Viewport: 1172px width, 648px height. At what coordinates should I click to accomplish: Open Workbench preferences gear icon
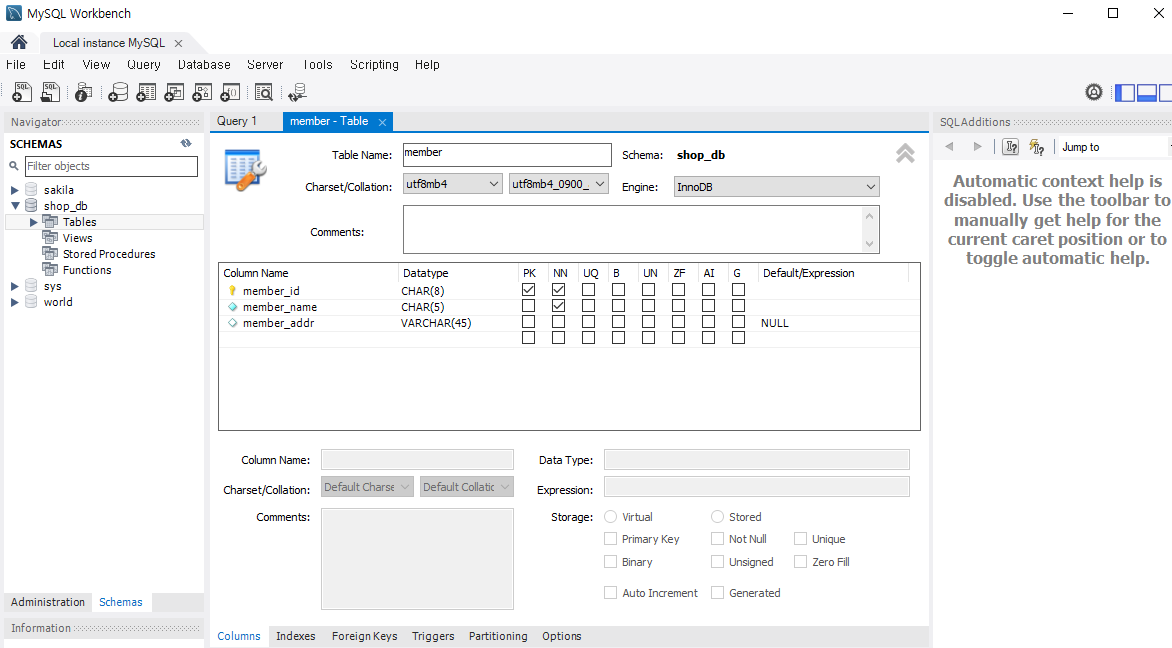coord(1094,92)
